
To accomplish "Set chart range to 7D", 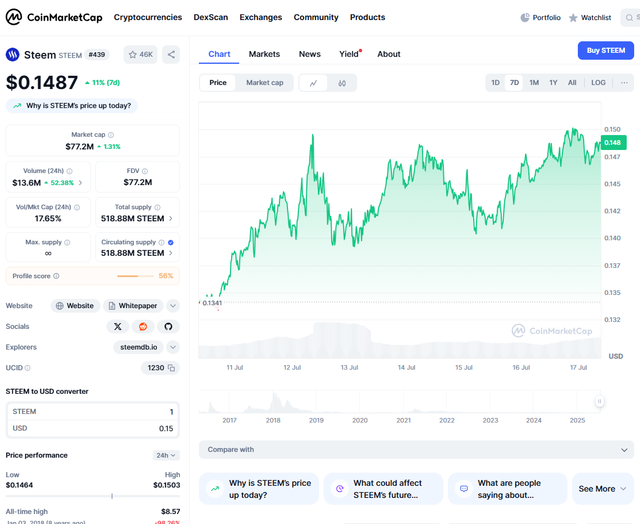I will click(x=514, y=83).
